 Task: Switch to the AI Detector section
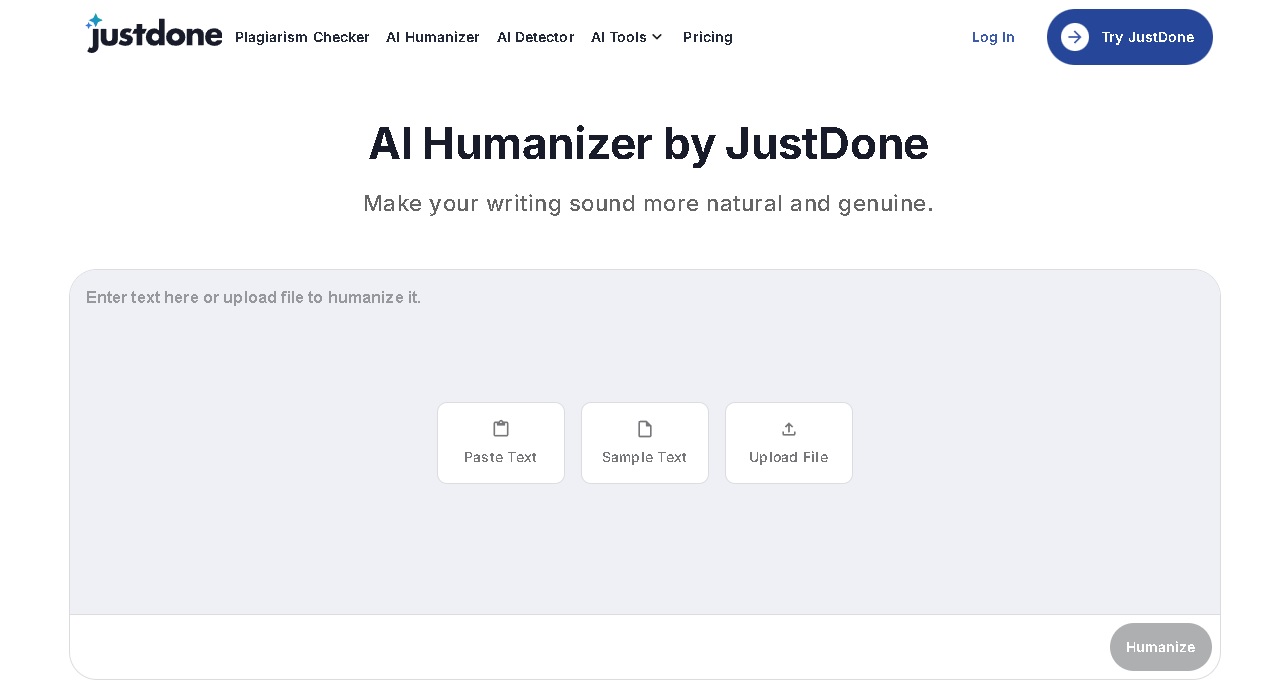coord(535,37)
